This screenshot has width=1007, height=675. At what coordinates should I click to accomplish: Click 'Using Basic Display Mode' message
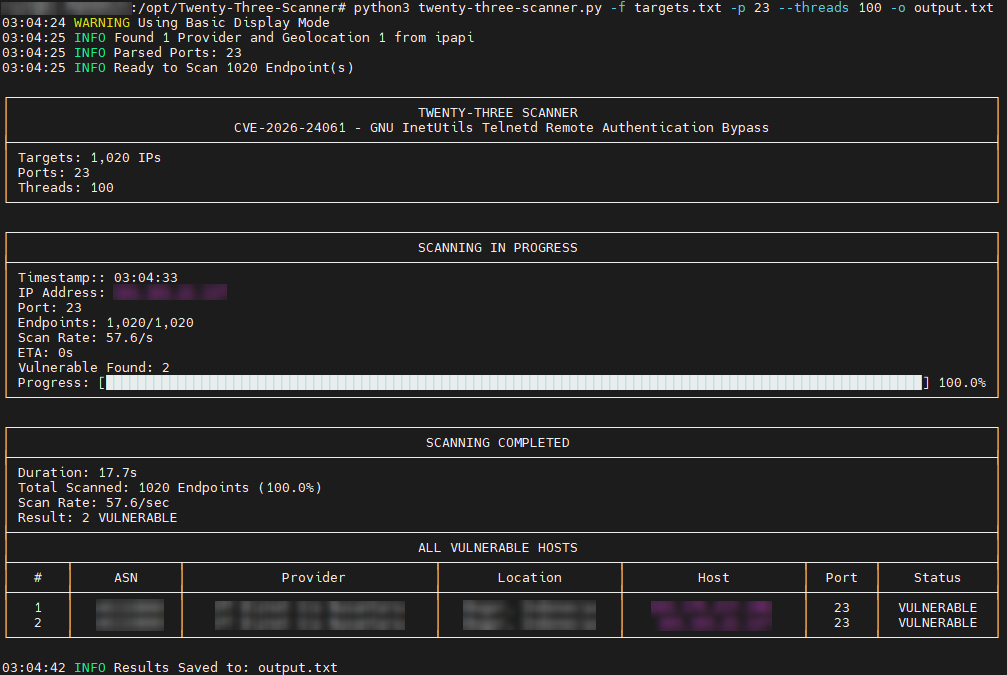click(233, 22)
